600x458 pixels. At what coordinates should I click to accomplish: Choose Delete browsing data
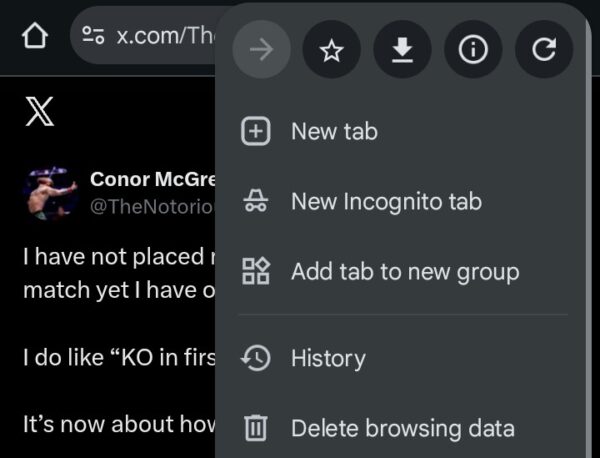coord(402,429)
